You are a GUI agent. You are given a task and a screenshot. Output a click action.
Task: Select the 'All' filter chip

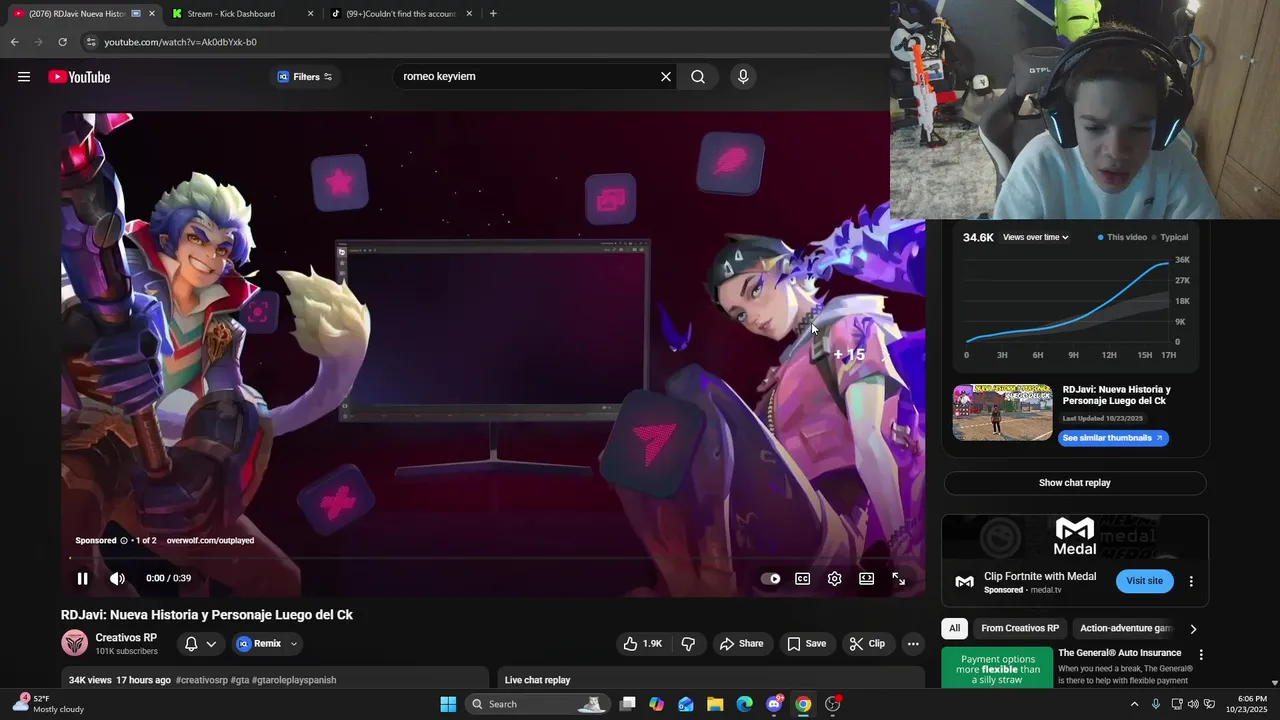pyautogui.click(x=955, y=628)
